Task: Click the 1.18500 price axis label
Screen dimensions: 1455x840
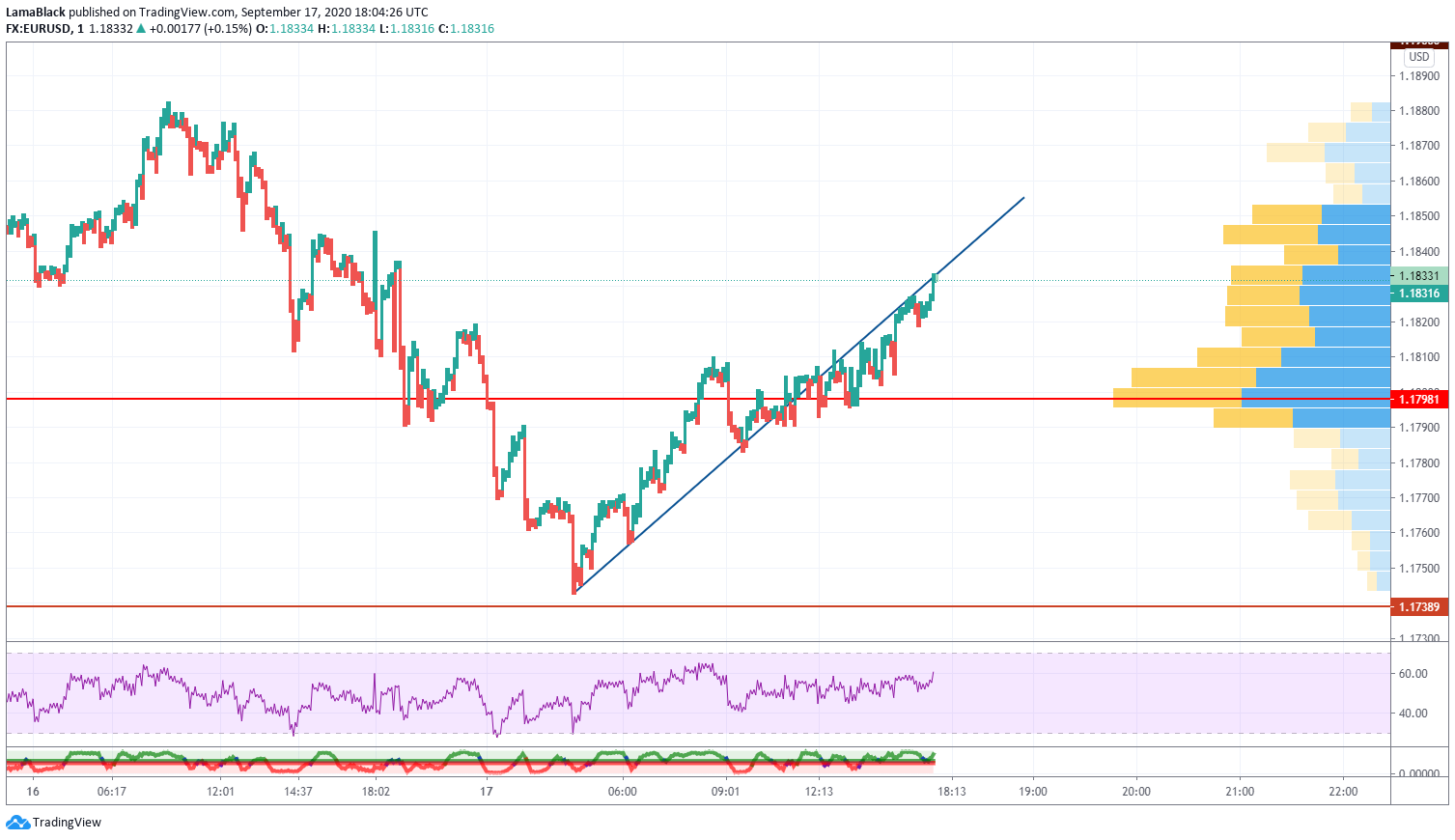Action: (1419, 216)
